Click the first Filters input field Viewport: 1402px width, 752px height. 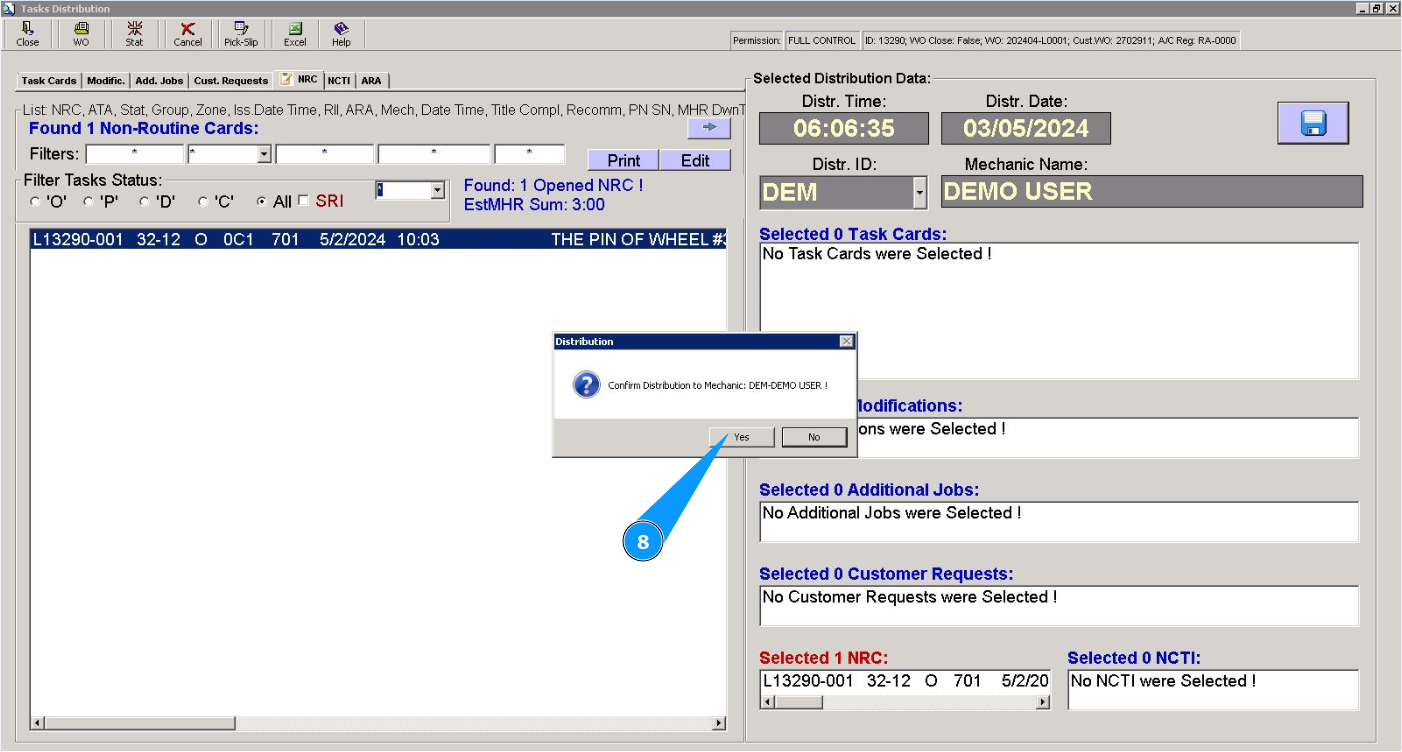pos(135,154)
